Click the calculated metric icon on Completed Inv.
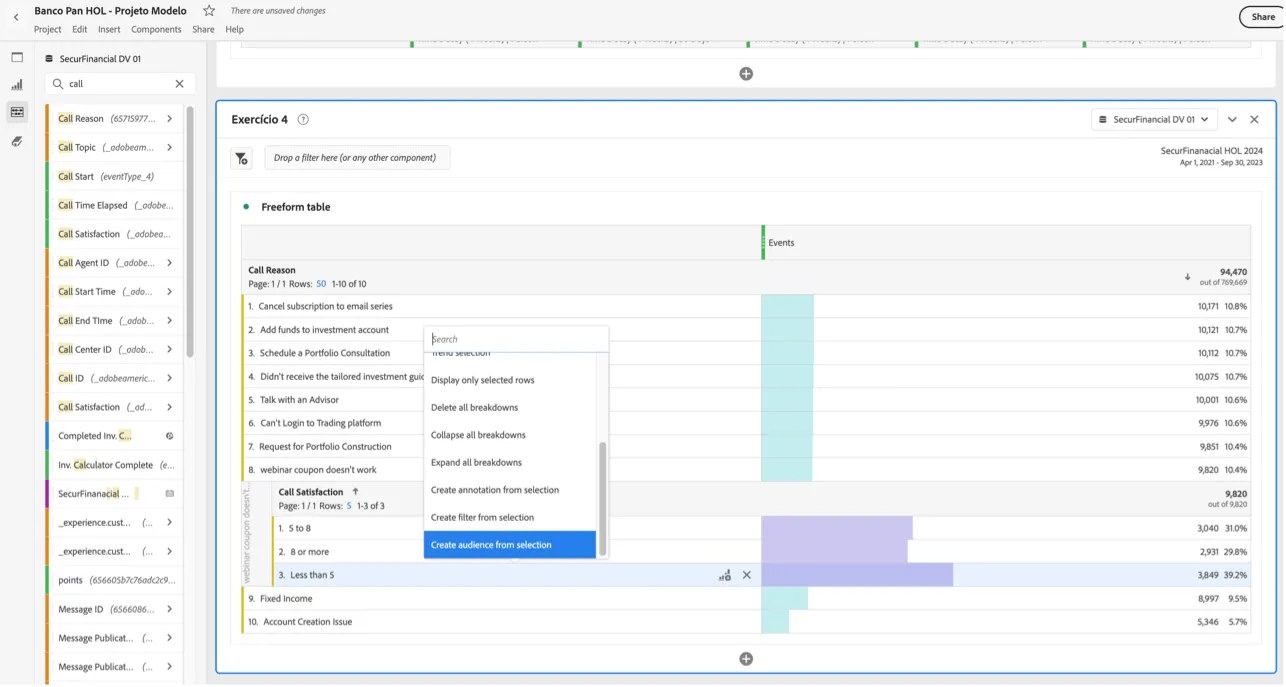The height and width of the screenshot is (687, 1286). coord(170,436)
